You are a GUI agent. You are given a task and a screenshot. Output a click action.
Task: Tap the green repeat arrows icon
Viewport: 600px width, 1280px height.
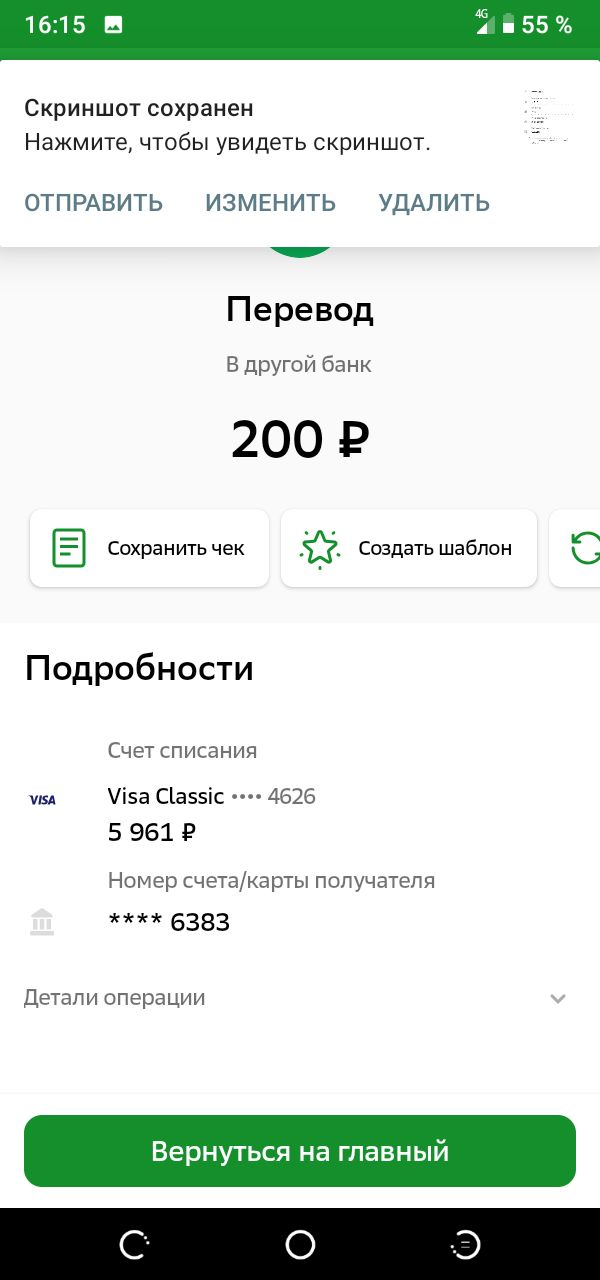[x=585, y=548]
